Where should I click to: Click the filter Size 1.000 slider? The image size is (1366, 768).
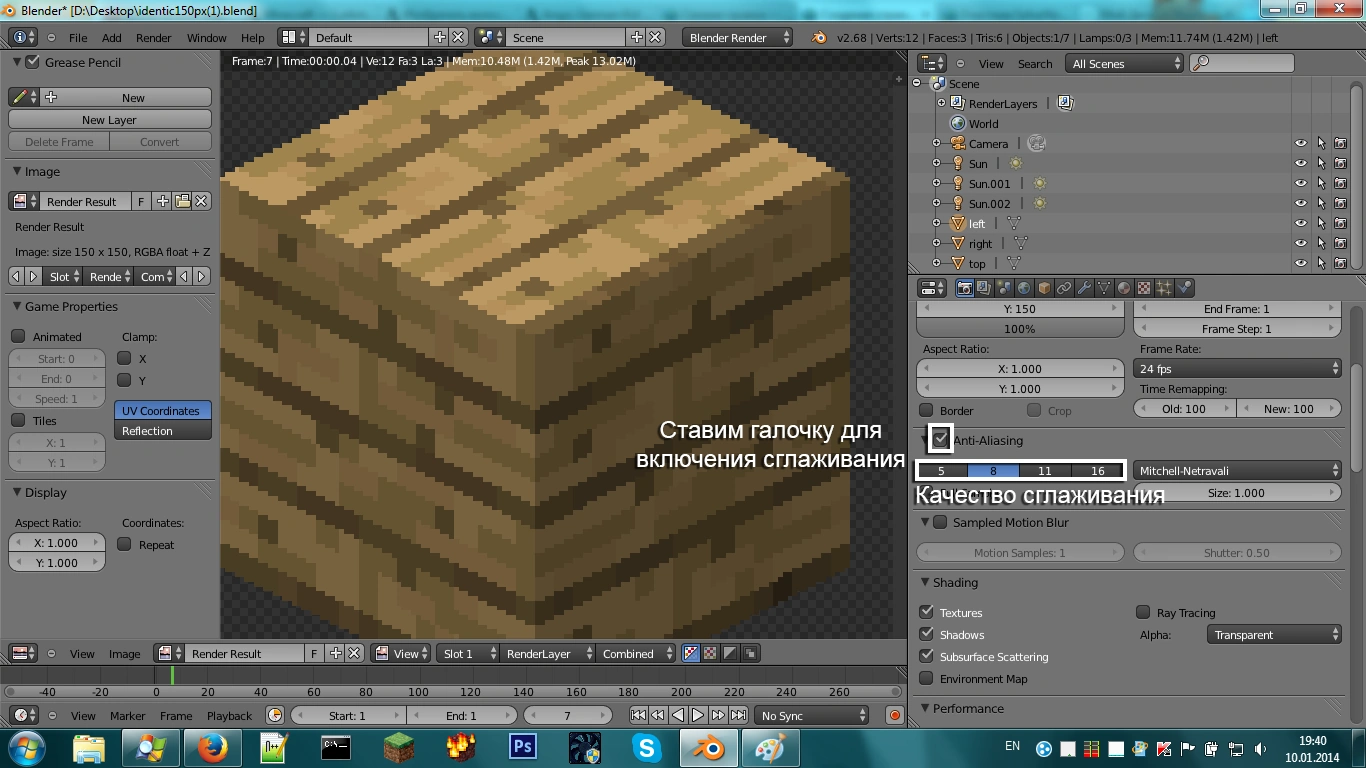point(1237,492)
